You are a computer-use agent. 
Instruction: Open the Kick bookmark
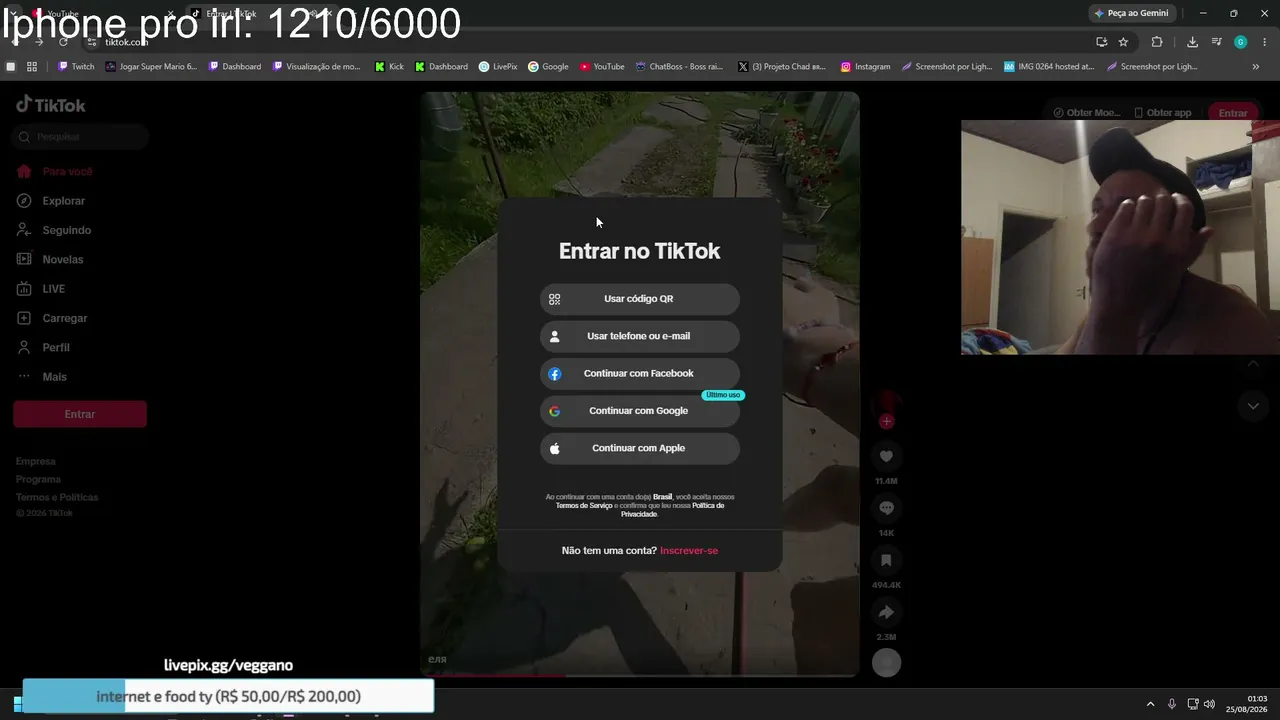click(x=390, y=67)
